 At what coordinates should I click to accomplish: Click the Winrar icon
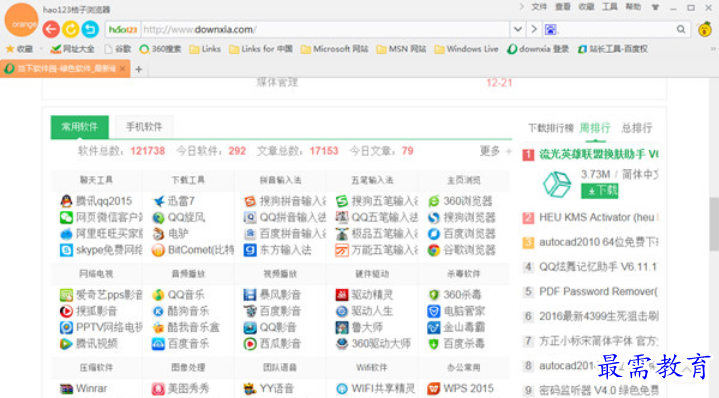coord(66,389)
